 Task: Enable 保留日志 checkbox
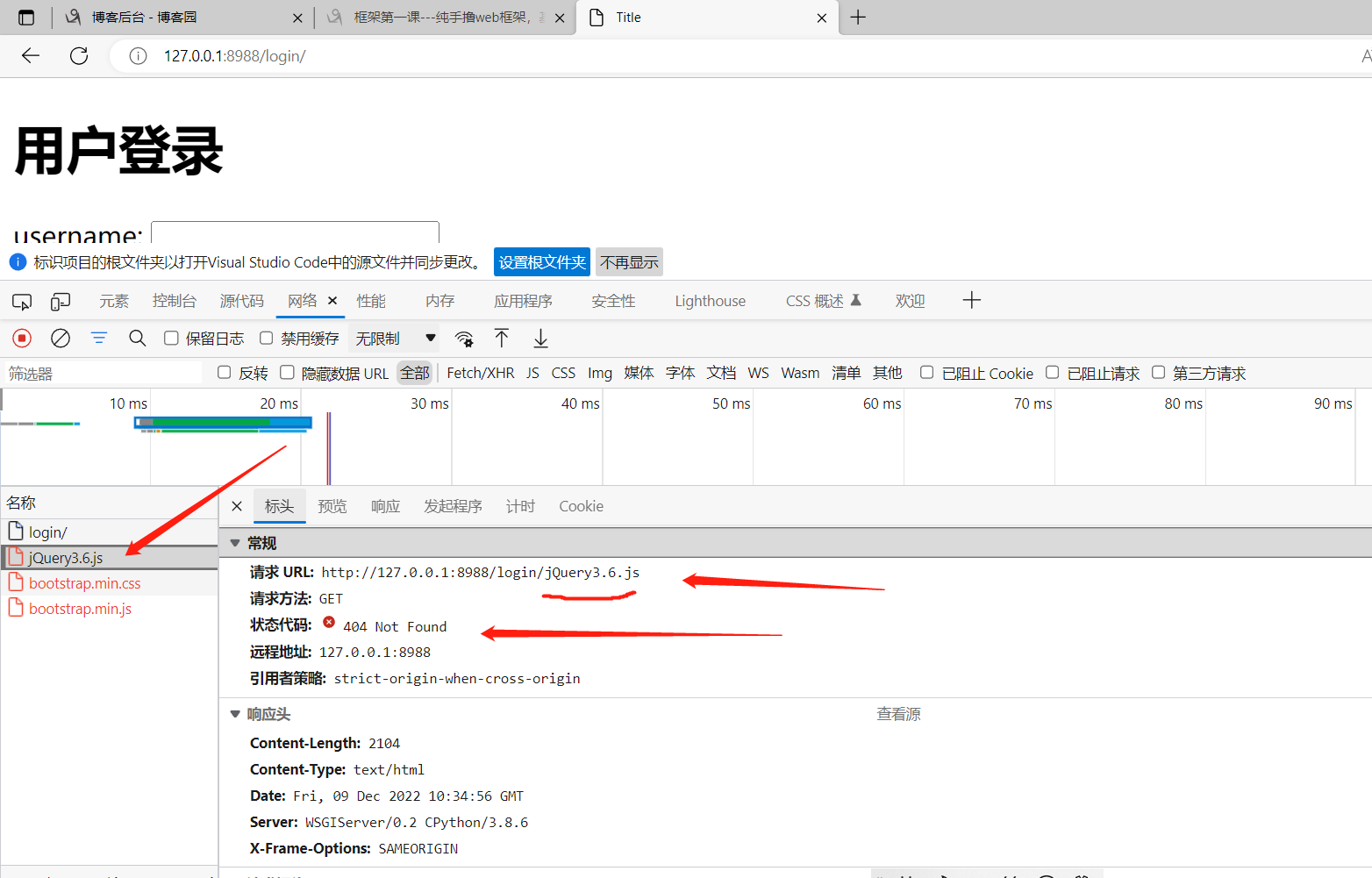pos(171,339)
